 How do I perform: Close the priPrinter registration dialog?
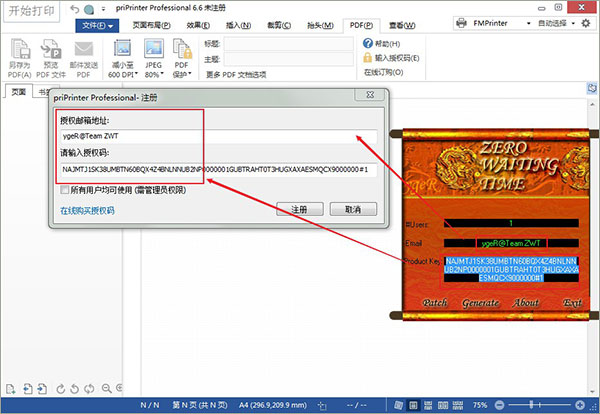370,95
